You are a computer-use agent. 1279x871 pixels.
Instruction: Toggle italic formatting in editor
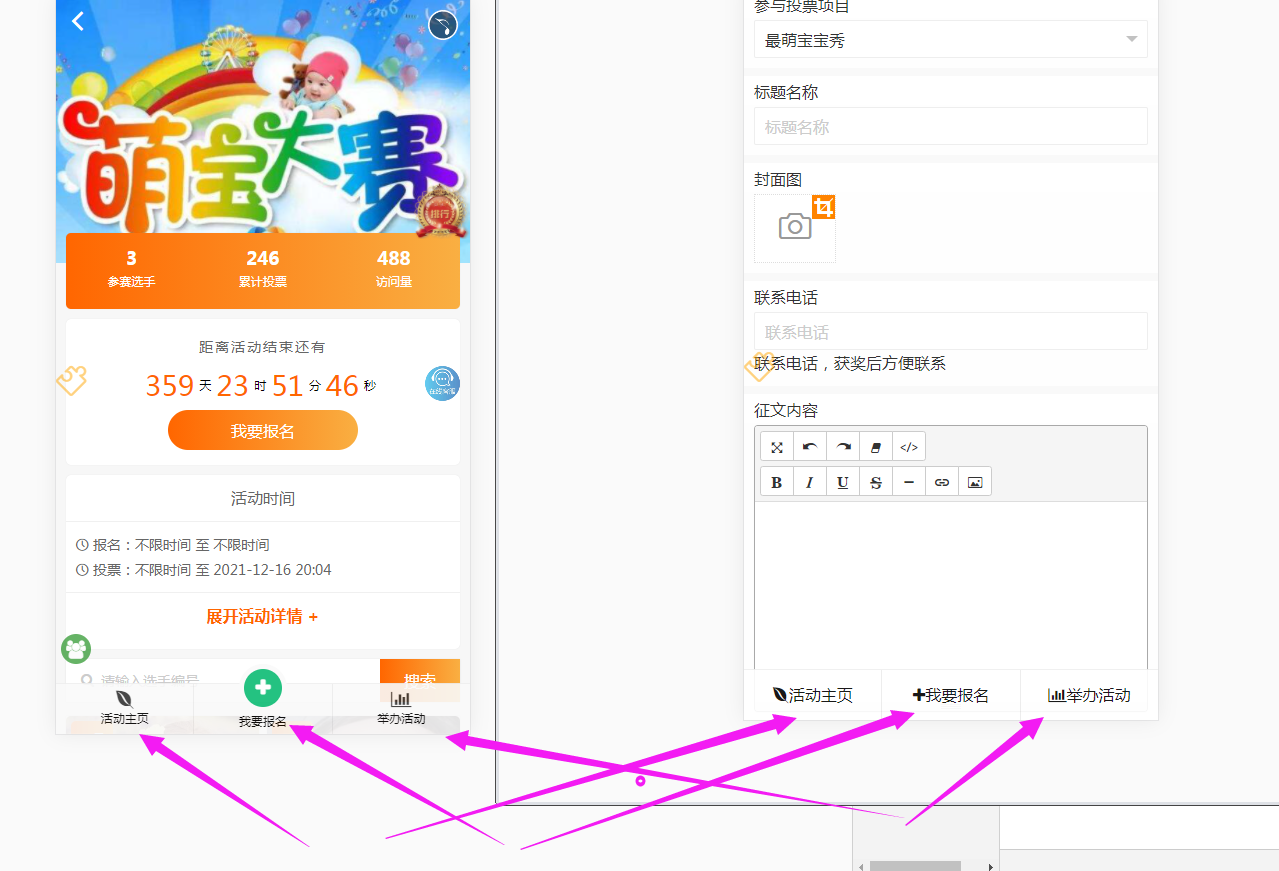click(810, 482)
